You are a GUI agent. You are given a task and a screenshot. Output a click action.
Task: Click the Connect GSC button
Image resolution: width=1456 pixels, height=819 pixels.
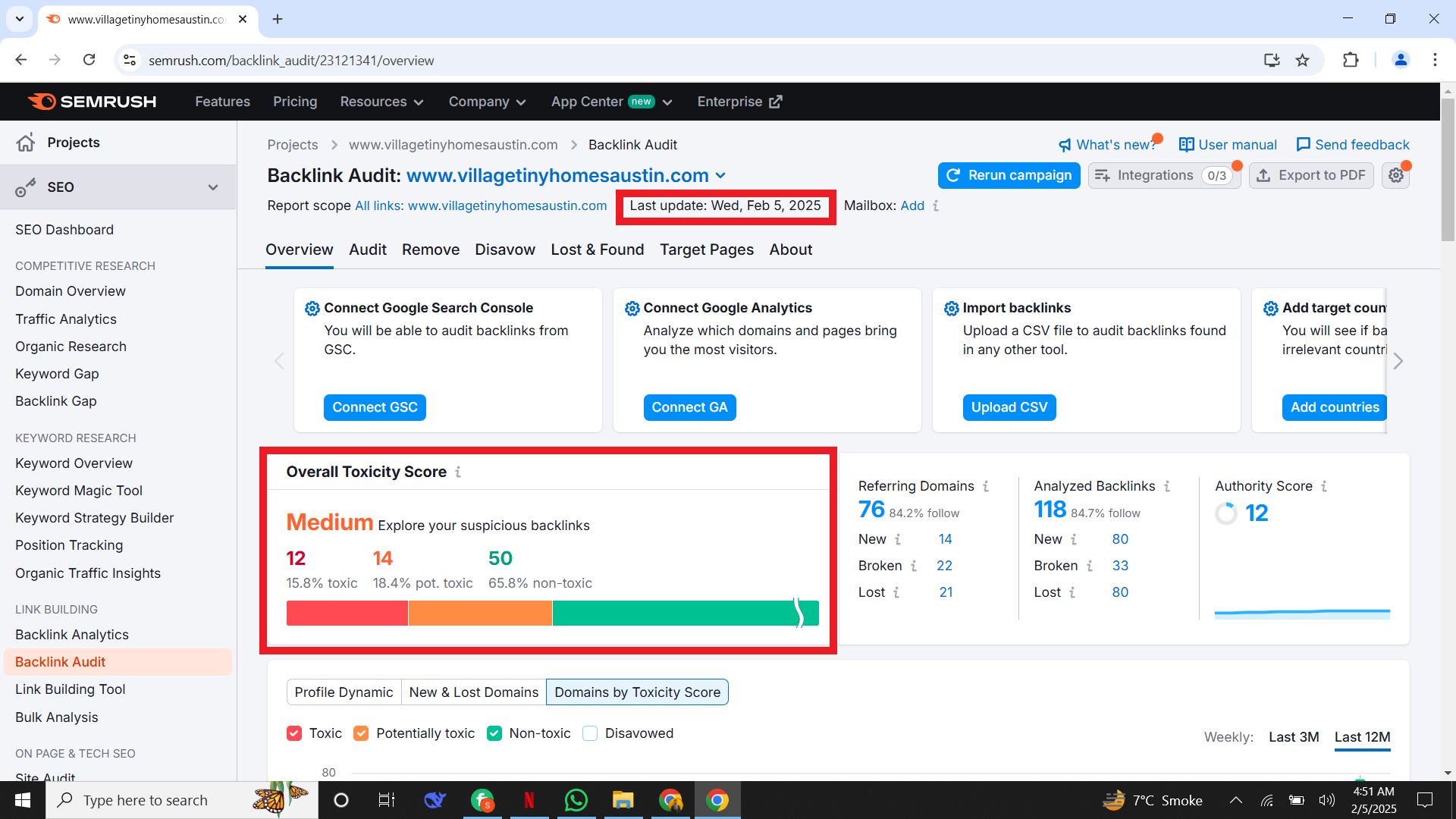(375, 407)
